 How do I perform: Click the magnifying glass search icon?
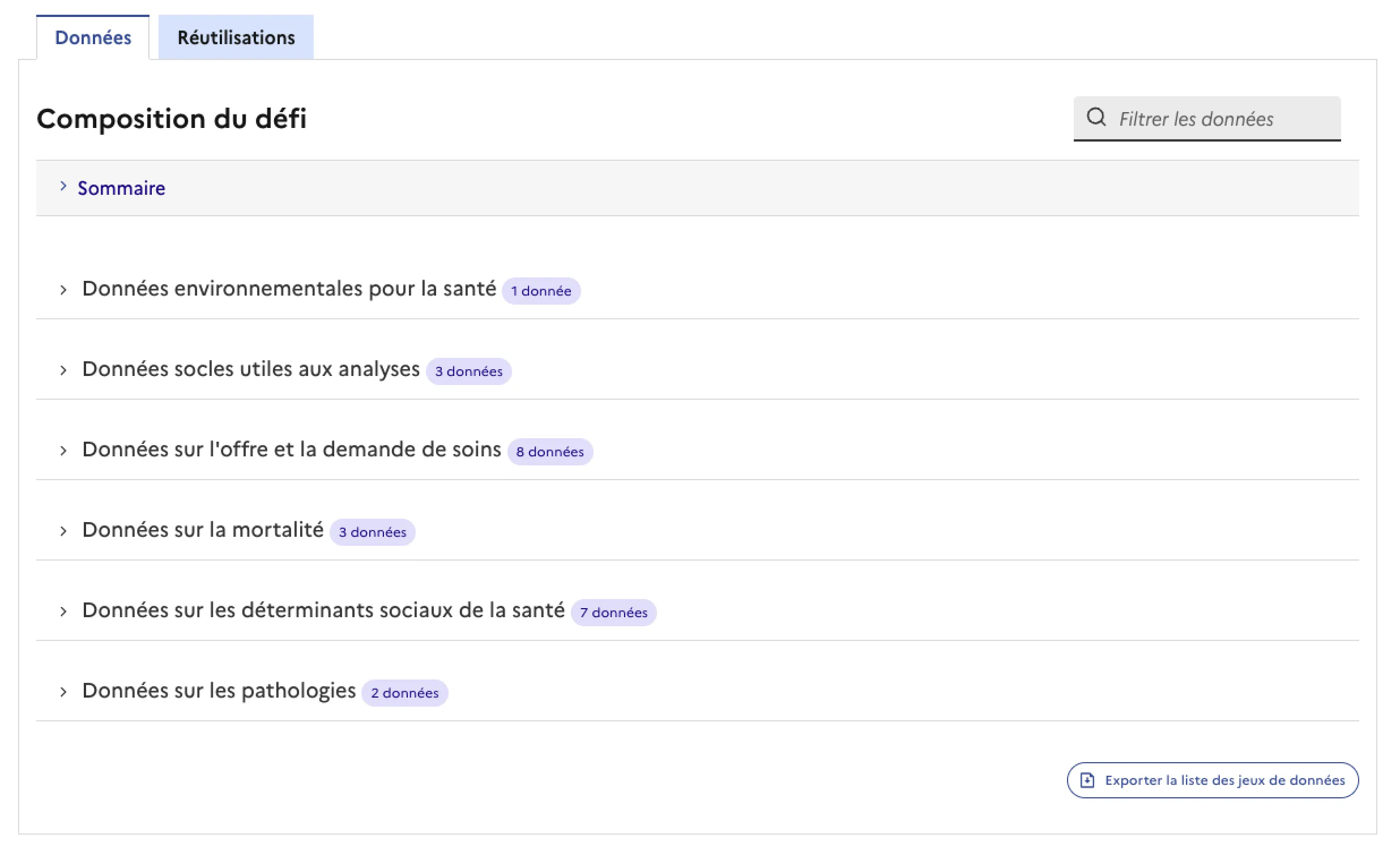(1098, 118)
